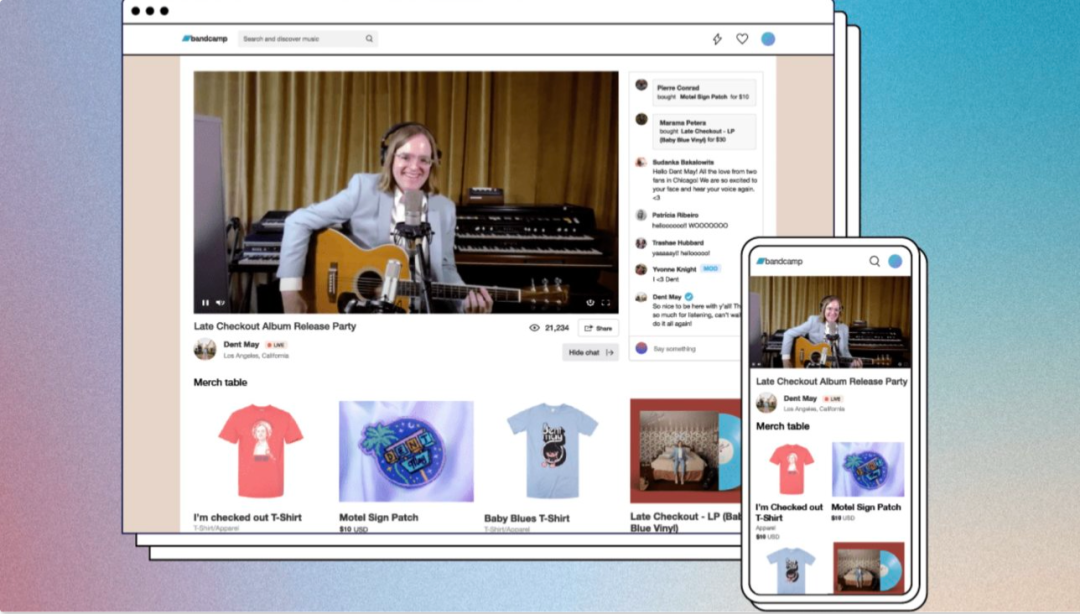The image size is (1080, 614).
Task: Click the three window dots at top-left
Action: (x=149, y=10)
